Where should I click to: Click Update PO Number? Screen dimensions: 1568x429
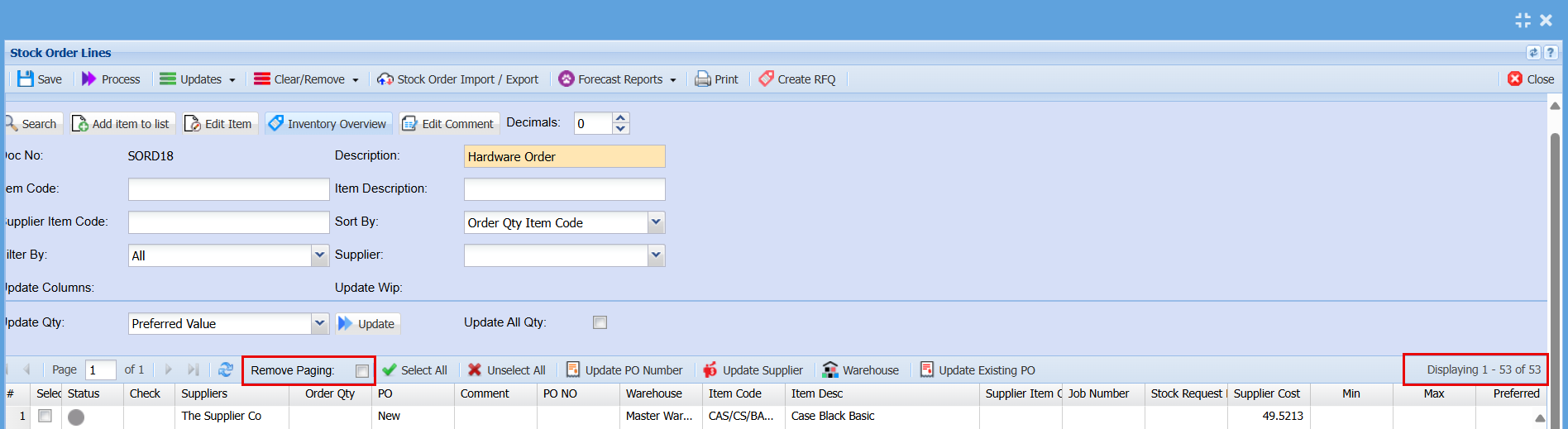(x=624, y=369)
